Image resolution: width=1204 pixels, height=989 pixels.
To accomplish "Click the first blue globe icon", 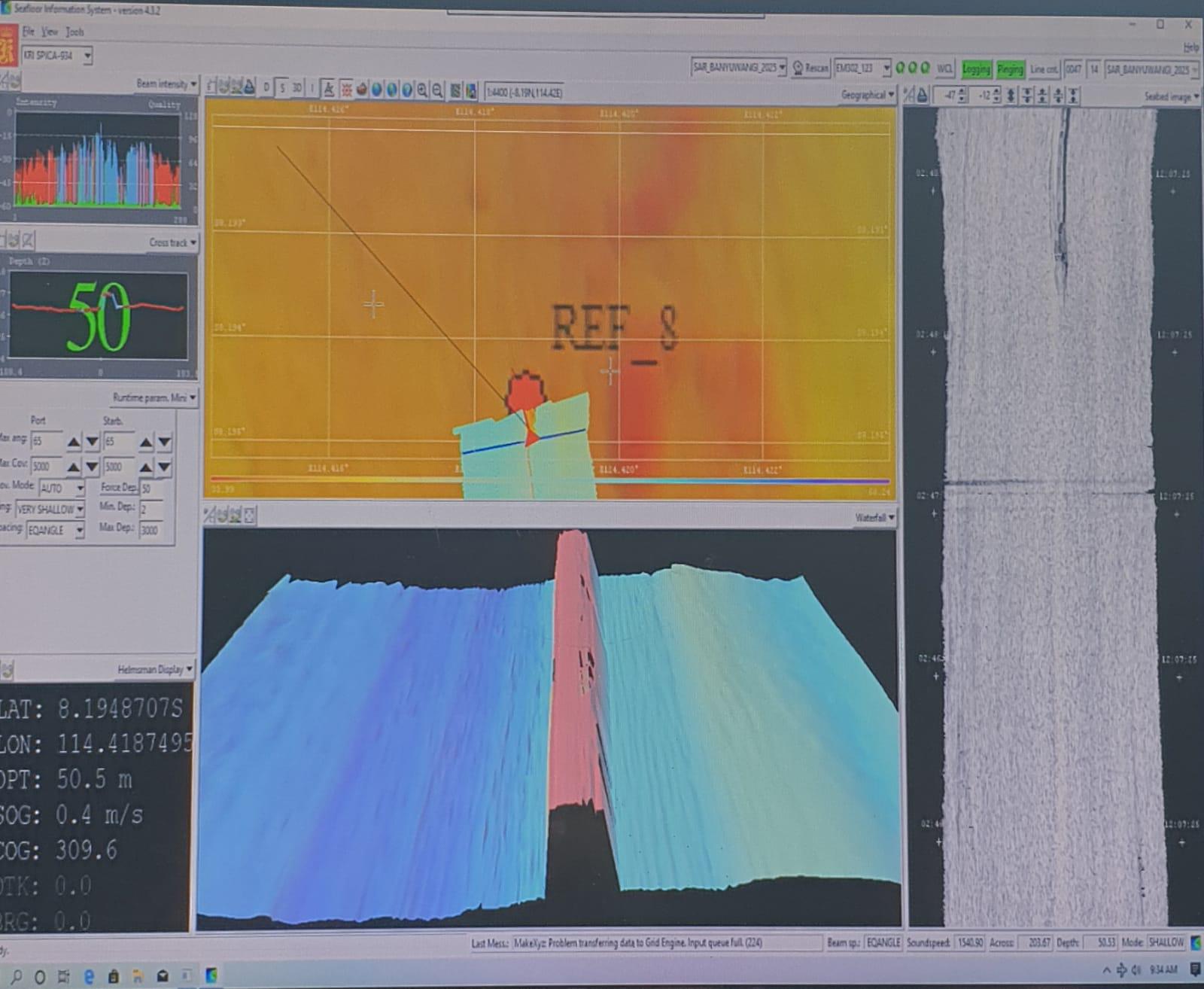I will [377, 90].
